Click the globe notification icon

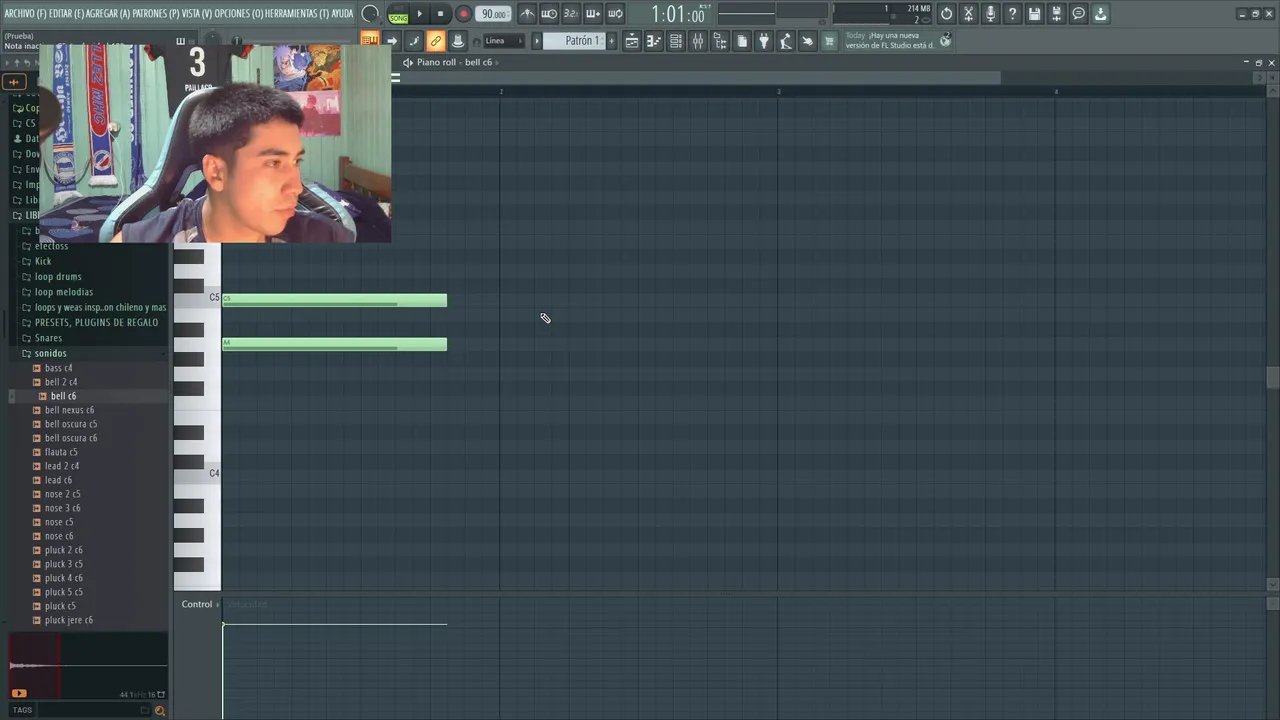pyautogui.click(x=946, y=42)
